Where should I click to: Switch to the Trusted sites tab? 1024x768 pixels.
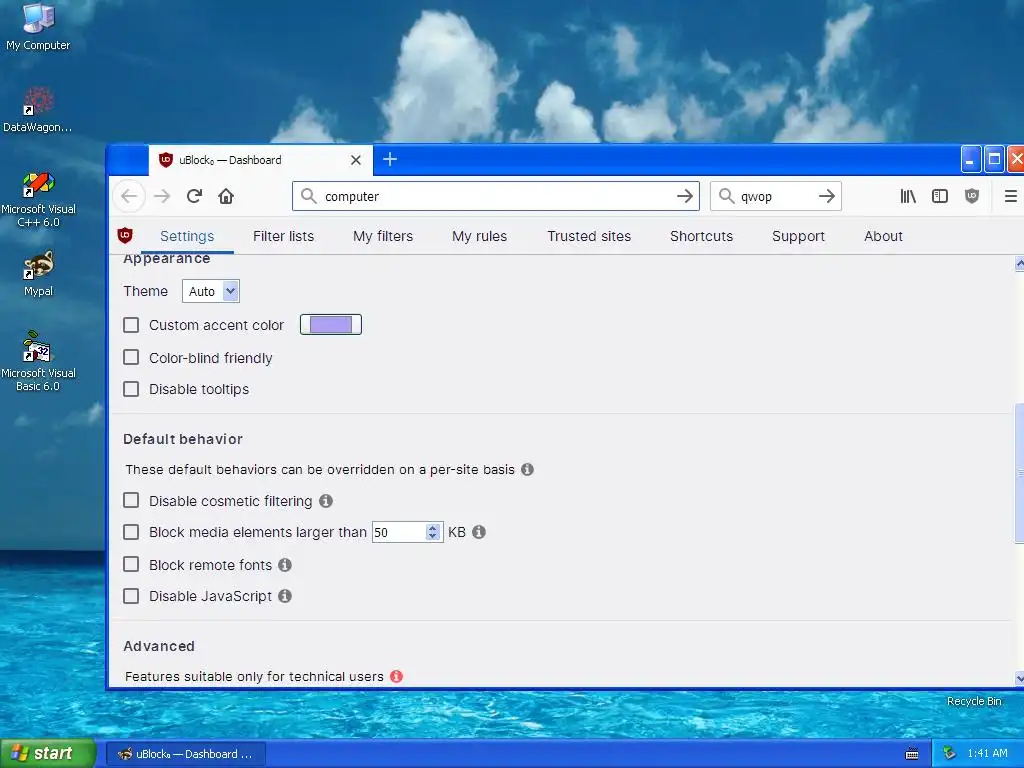pos(589,236)
